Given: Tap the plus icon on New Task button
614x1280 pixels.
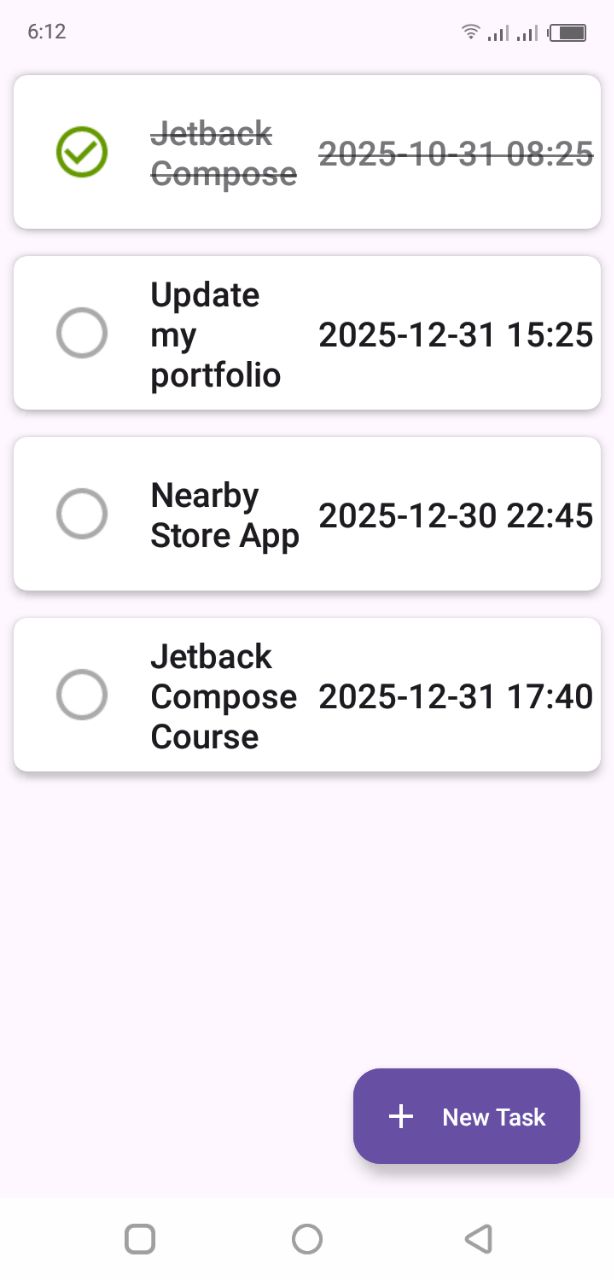Looking at the screenshot, I should click(x=400, y=1116).
